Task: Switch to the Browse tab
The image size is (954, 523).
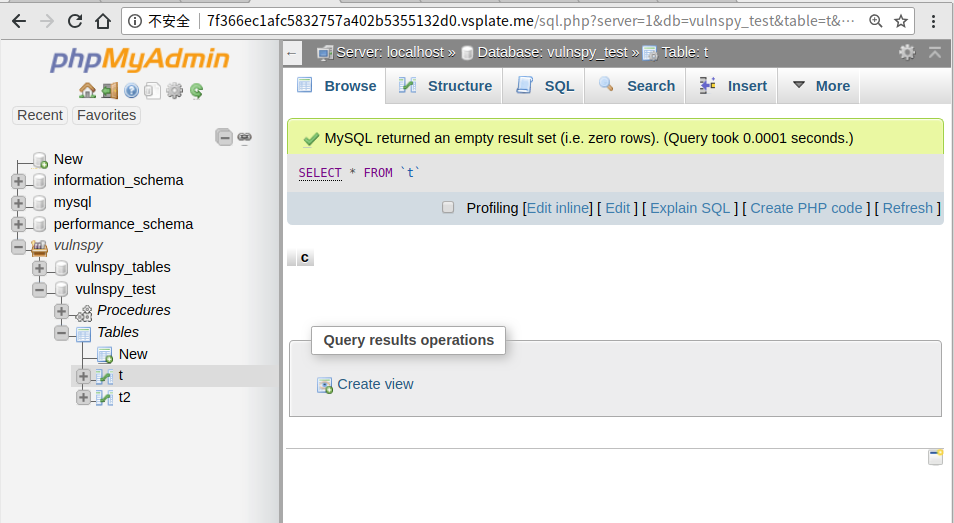Action: click(335, 86)
